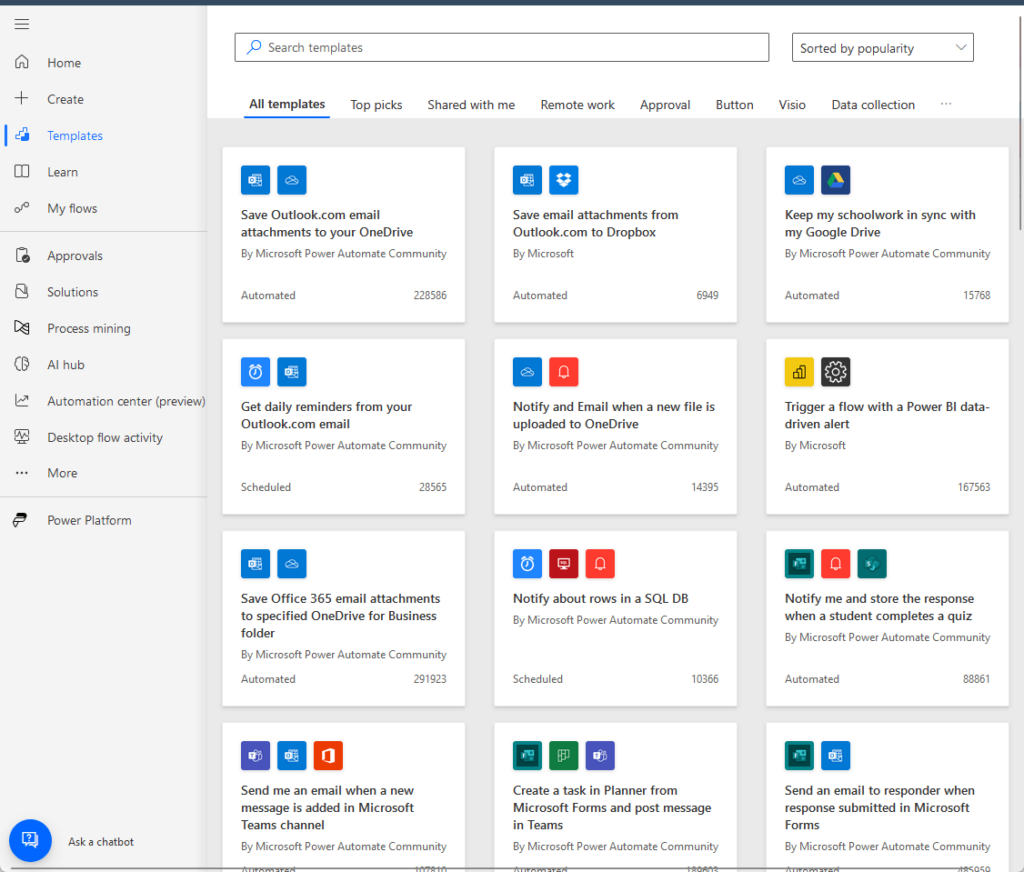Screen dimensions: 1024x872
Task: Open the Sorted by popularity dropdown
Action: coord(882,48)
